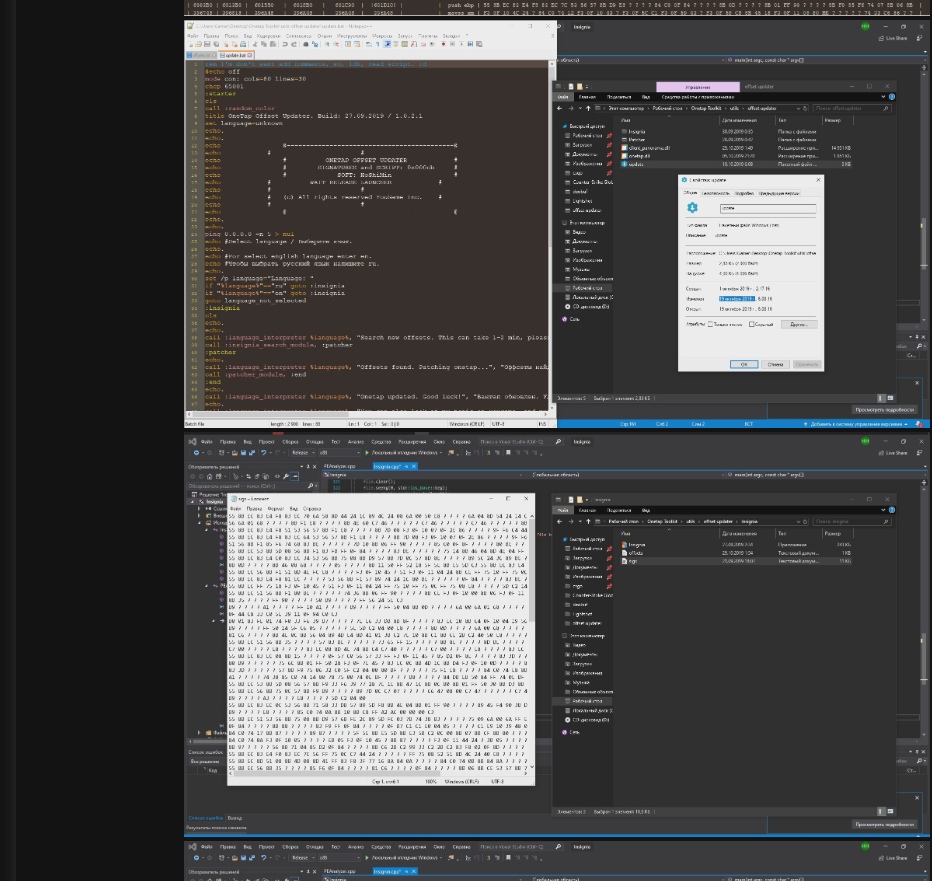This screenshot has width=932, height=881.
Task: Click the search box in offset updater Explorer
Action: click(851, 108)
